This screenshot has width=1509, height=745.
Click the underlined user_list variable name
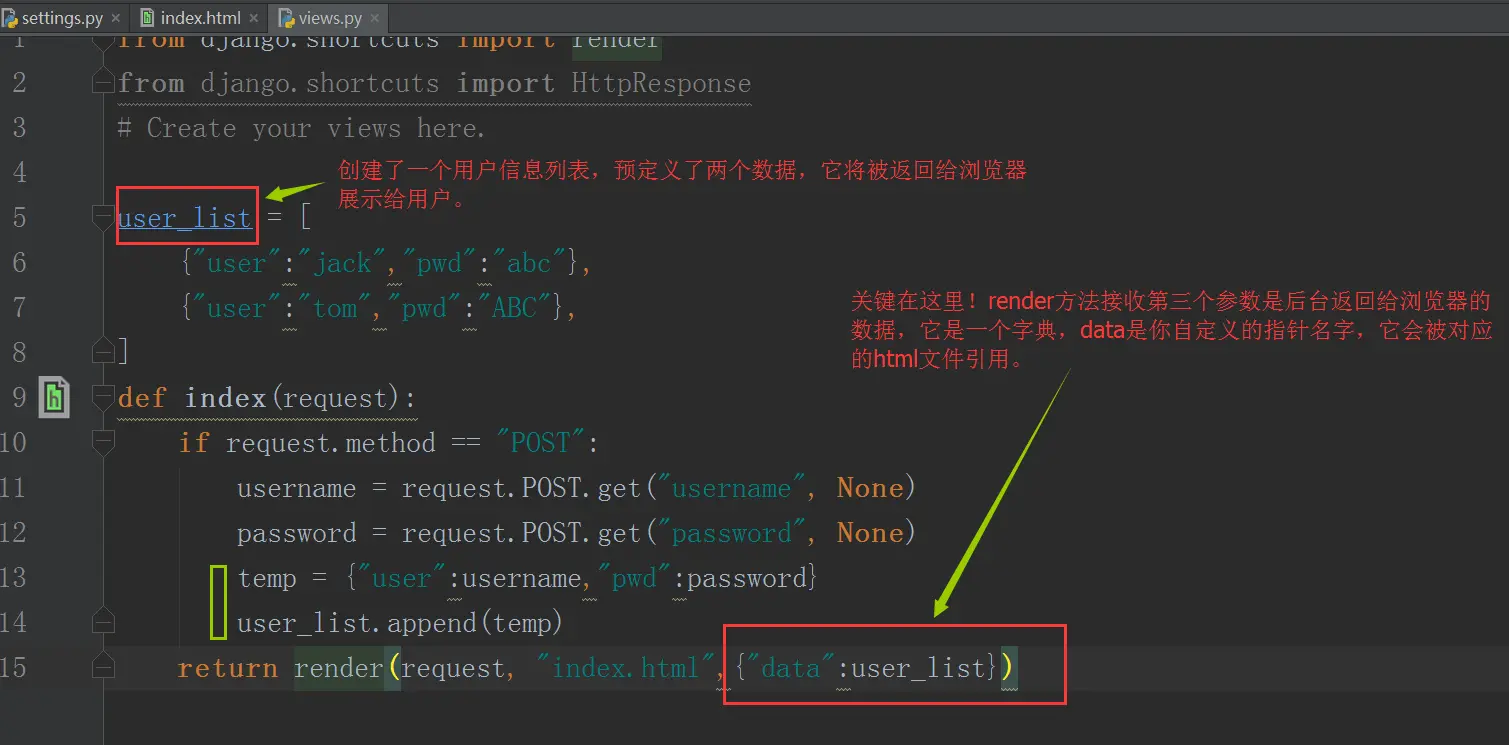(x=185, y=218)
